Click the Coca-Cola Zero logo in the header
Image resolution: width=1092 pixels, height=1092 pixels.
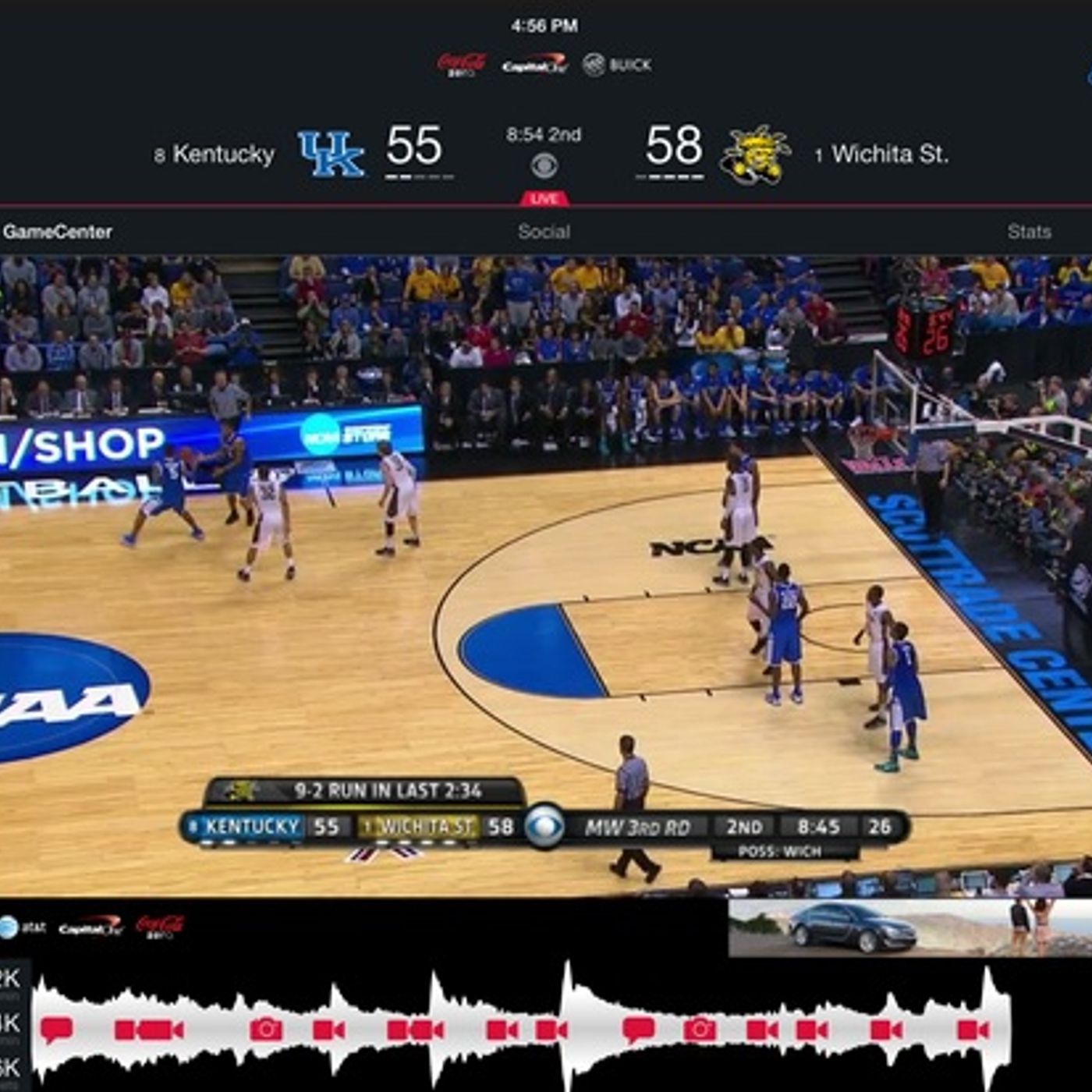[462, 64]
